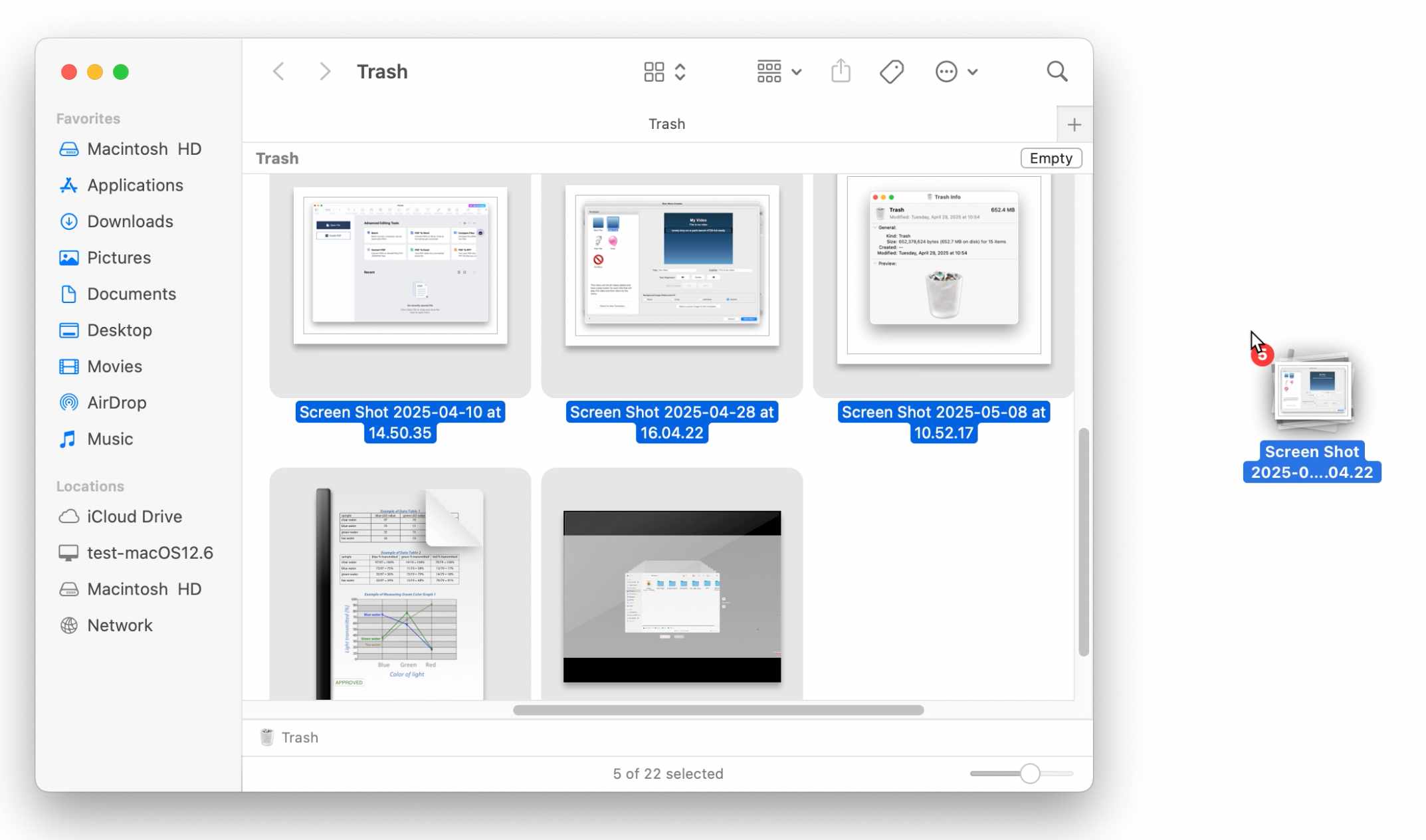Open the Downloads folder from sidebar
1426x840 pixels.
coord(130,221)
